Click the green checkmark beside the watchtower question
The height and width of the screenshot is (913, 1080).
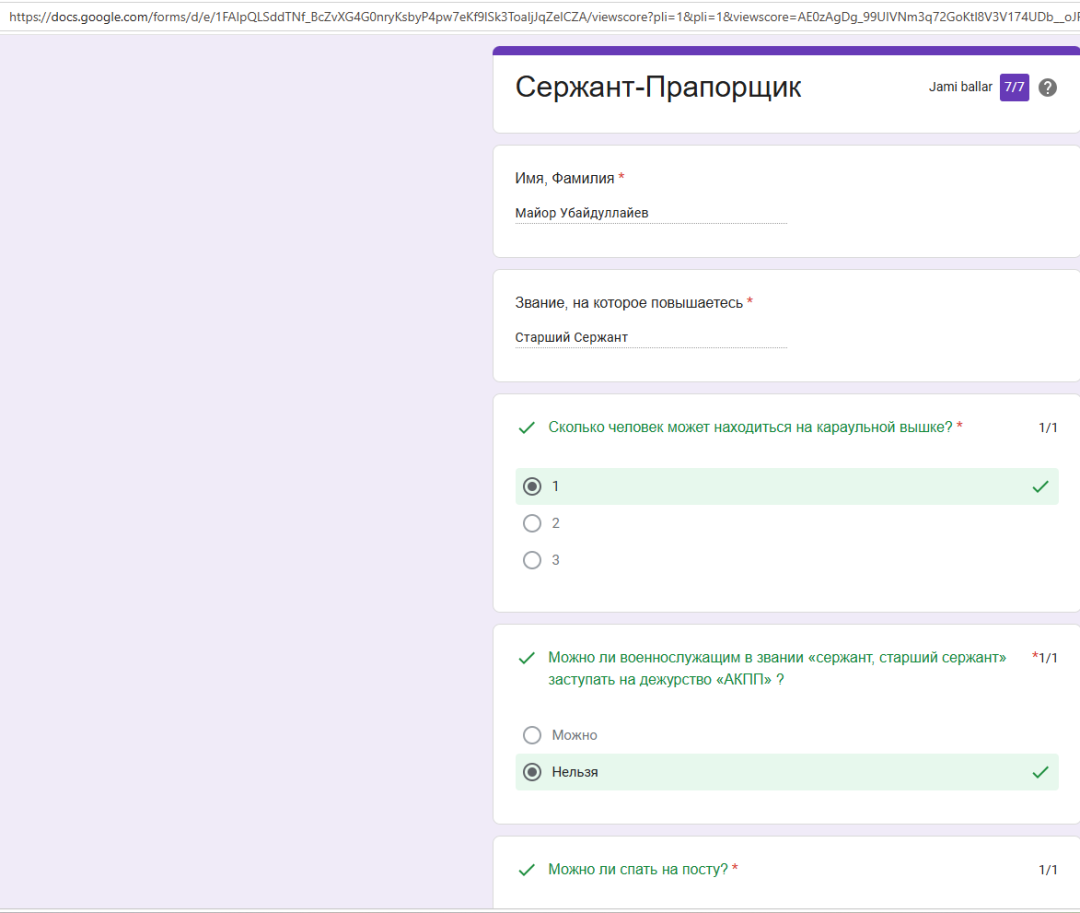526,426
